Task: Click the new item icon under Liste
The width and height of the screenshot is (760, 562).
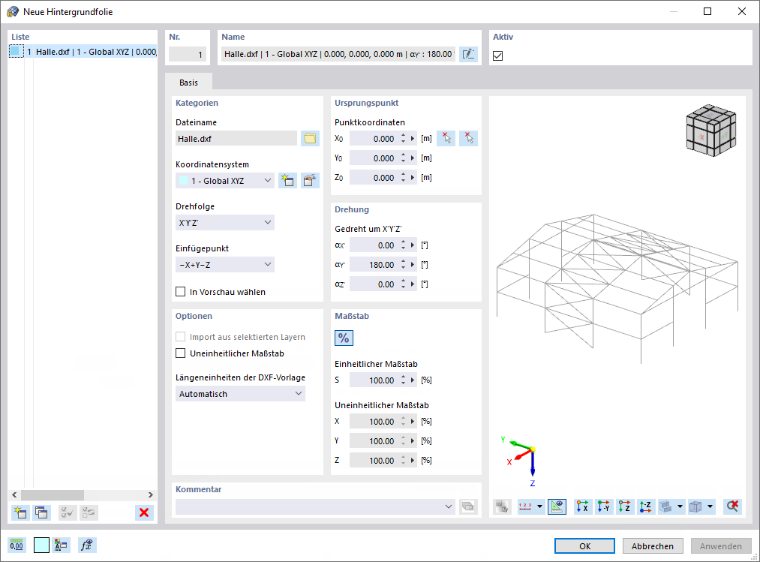Action: pos(20,513)
